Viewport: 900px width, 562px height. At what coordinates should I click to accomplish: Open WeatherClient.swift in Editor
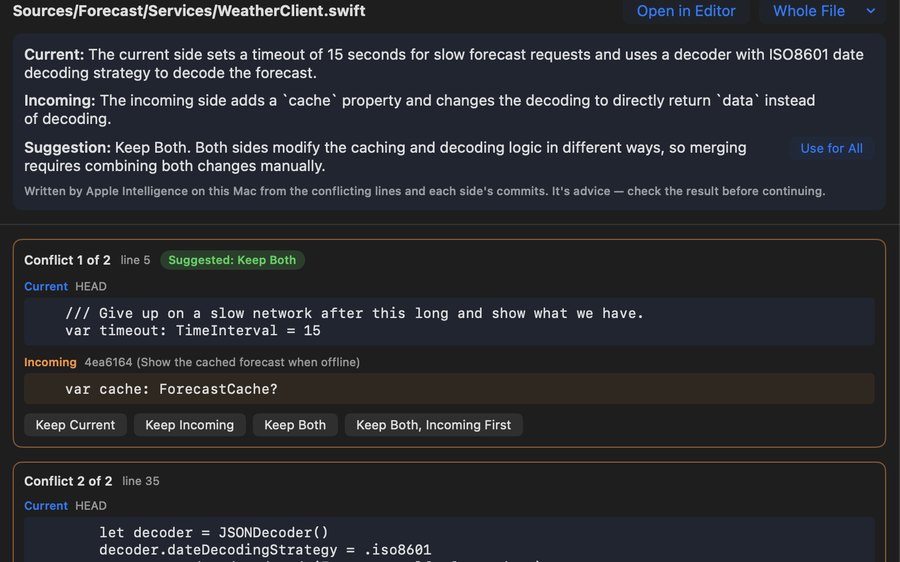point(686,11)
